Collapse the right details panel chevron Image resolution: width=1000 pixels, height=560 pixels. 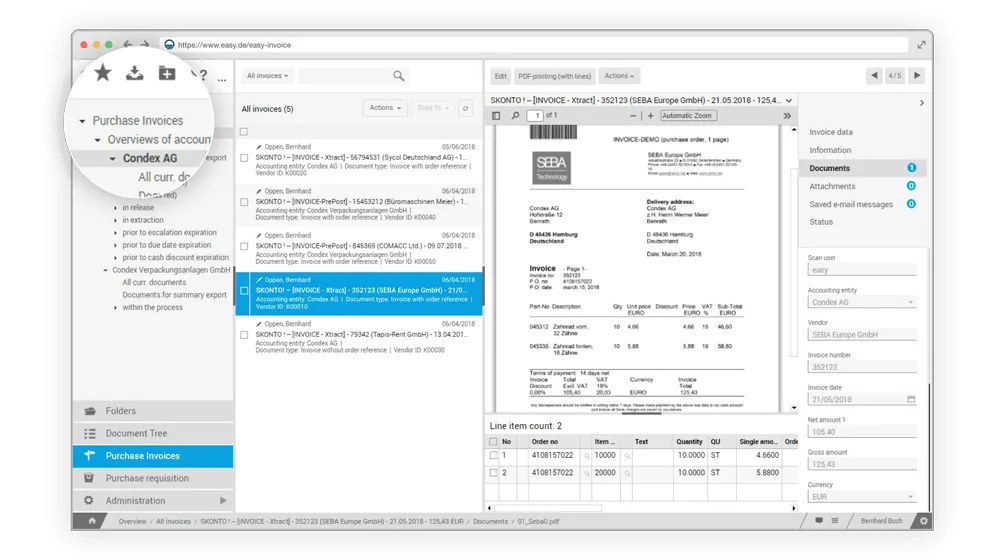coord(922,103)
